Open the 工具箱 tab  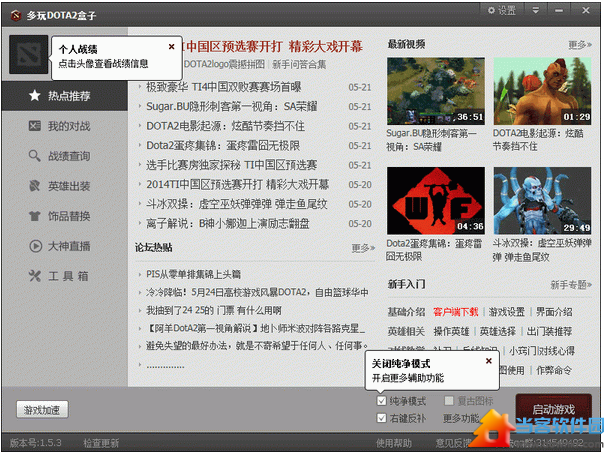[65, 276]
